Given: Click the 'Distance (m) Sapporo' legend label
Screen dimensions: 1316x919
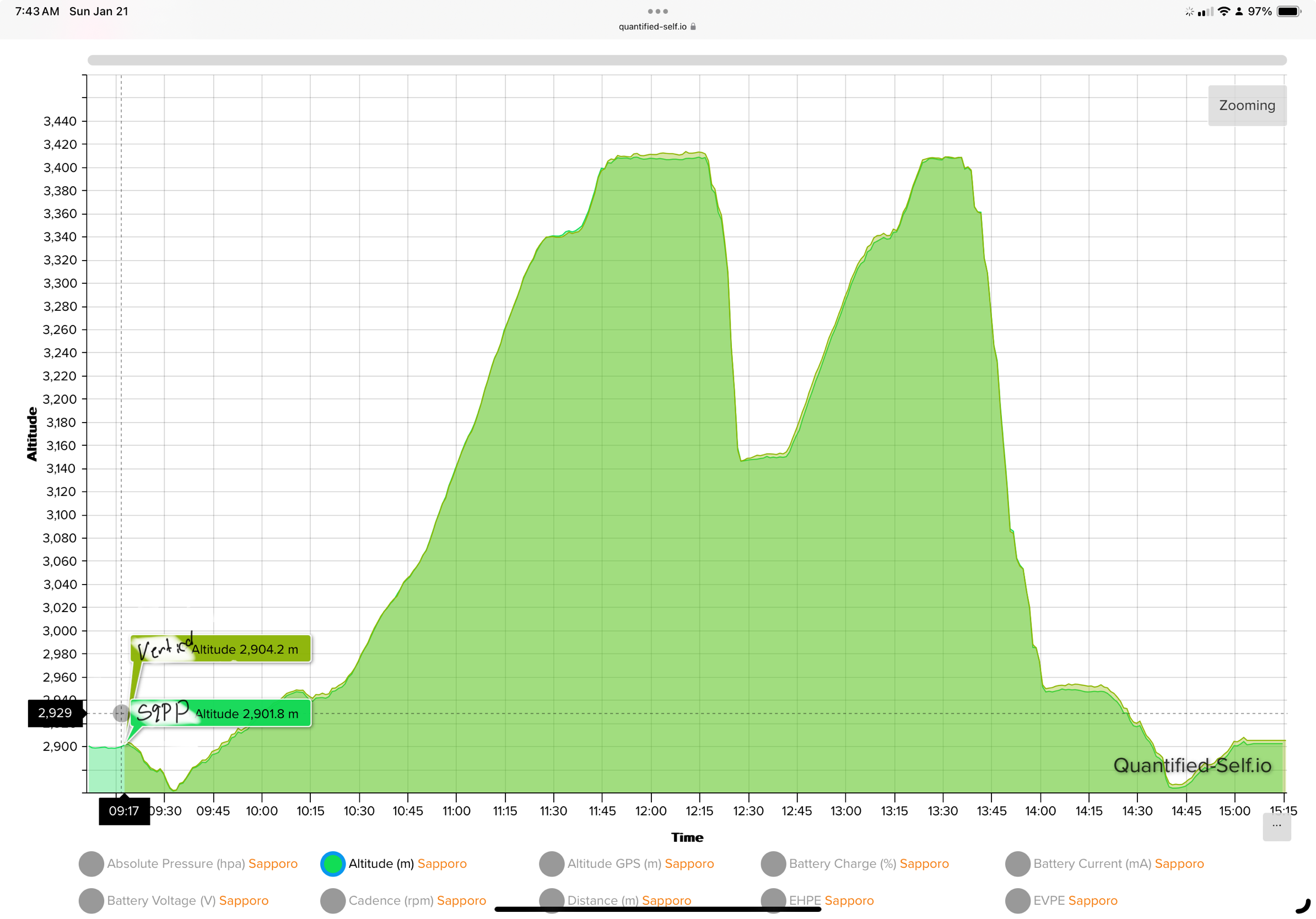Looking at the screenshot, I should pos(629,900).
